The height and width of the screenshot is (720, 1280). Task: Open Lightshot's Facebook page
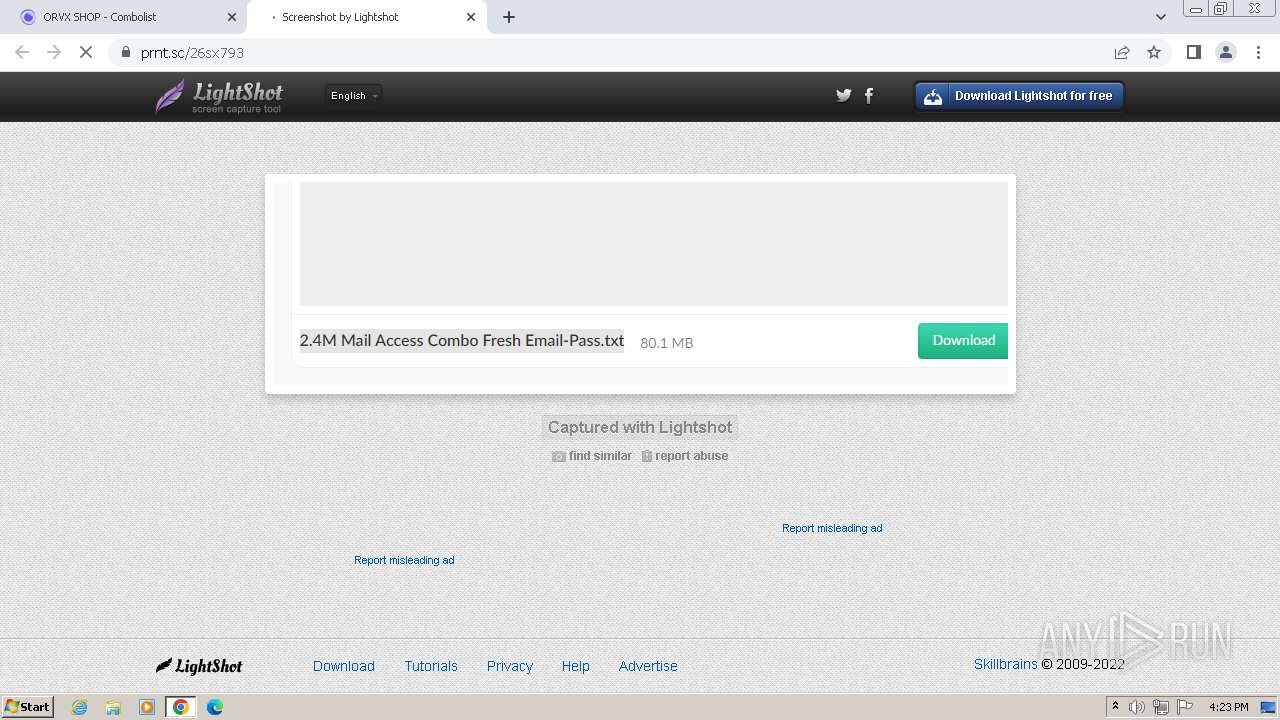(x=869, y=95)
